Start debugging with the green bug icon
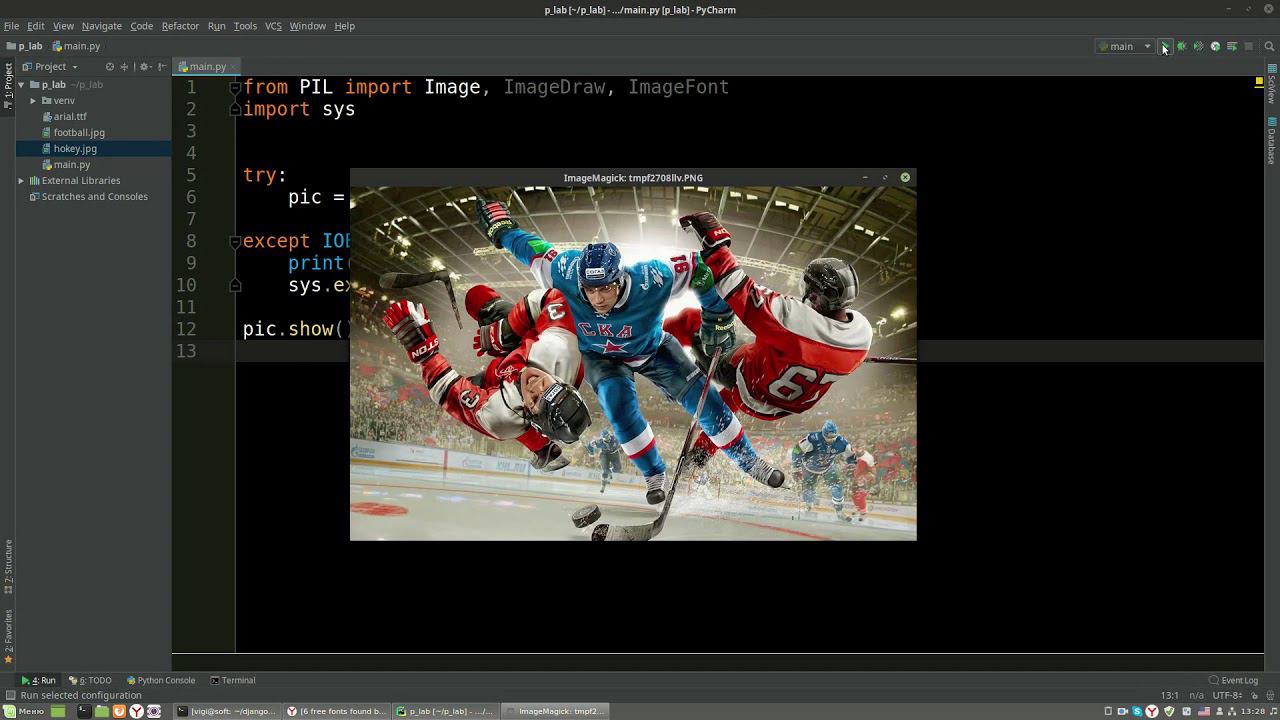This screenshot has height=720, width=1280. 1182,47
